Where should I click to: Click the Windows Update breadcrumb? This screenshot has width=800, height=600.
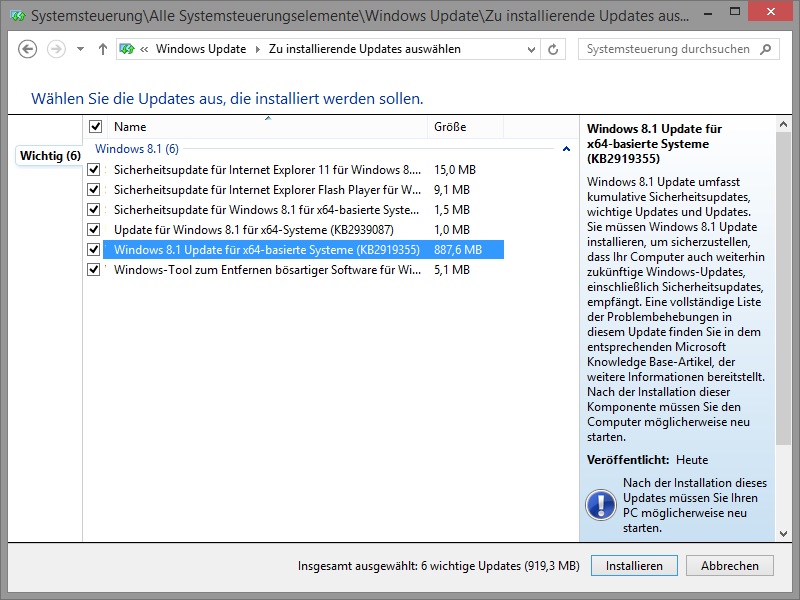click(201, 49)
